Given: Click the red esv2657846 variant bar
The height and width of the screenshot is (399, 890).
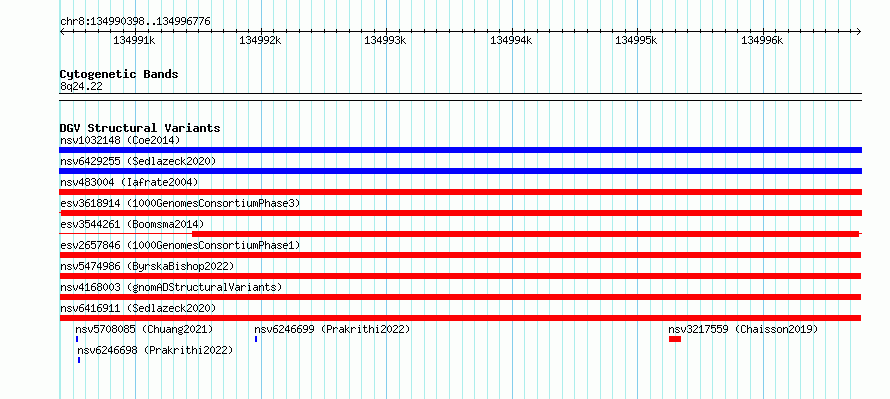Looking at the screenshot, I should click(x=460, y=255).
